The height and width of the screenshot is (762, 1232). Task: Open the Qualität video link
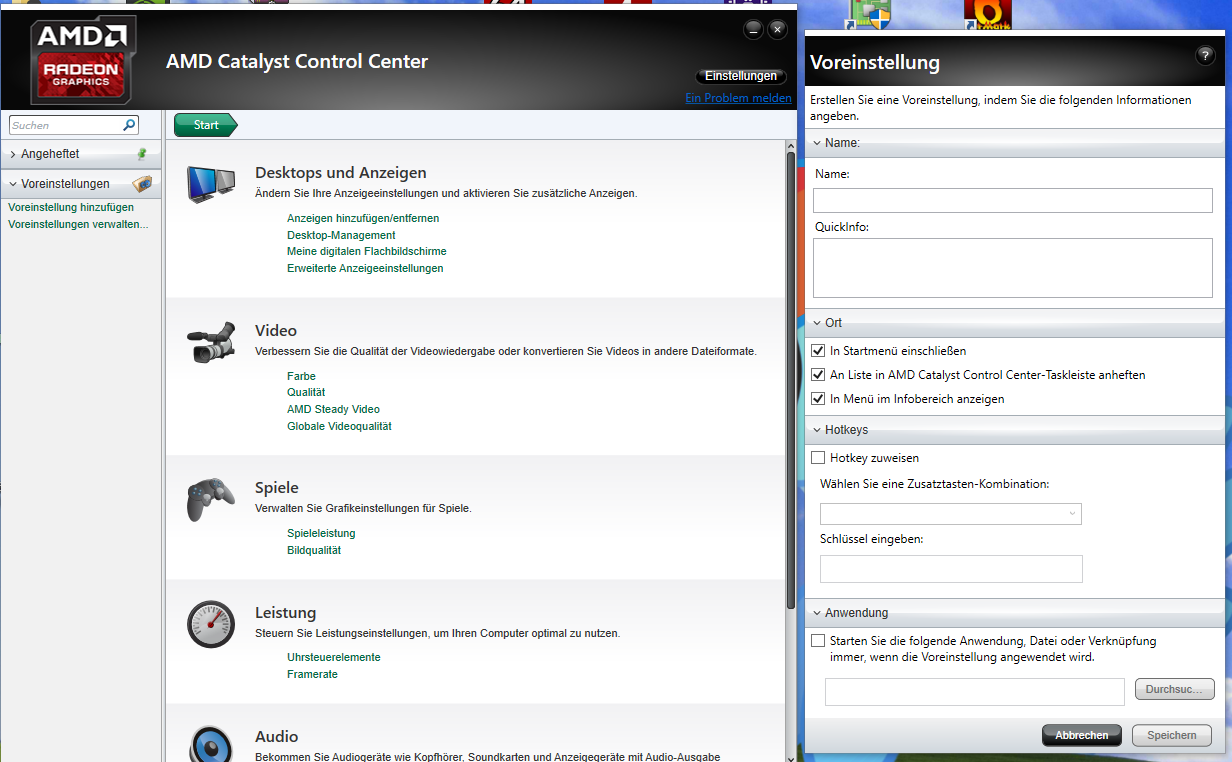point(306,392)
